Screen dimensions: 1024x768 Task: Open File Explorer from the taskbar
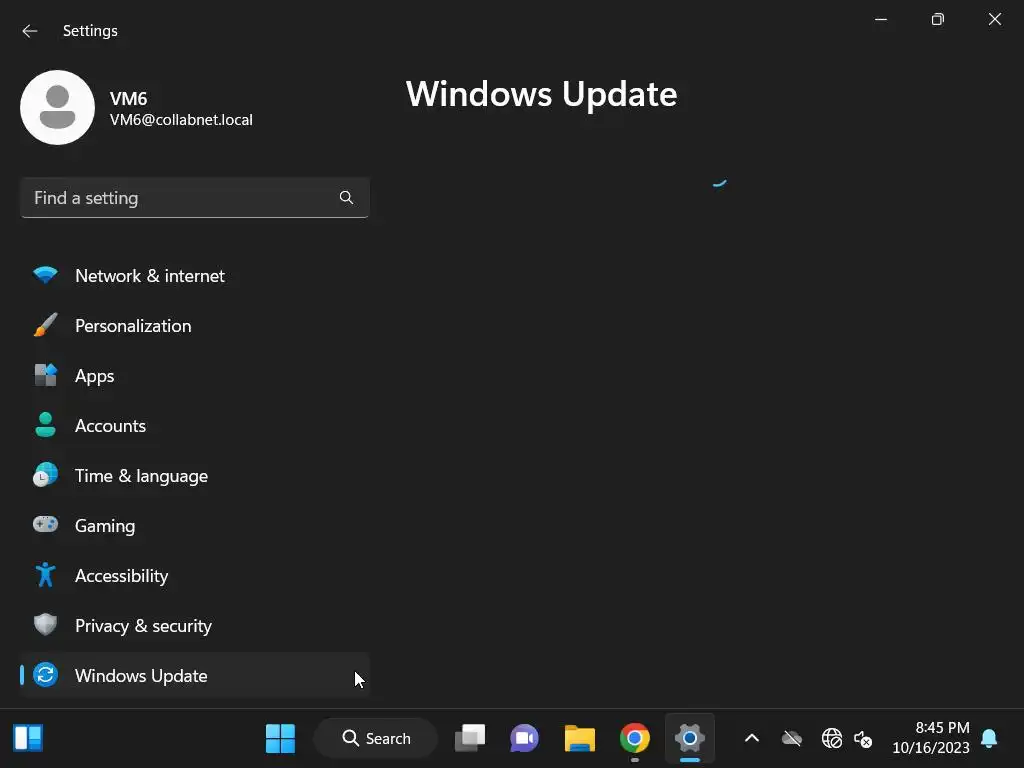[x=579, y=738]
